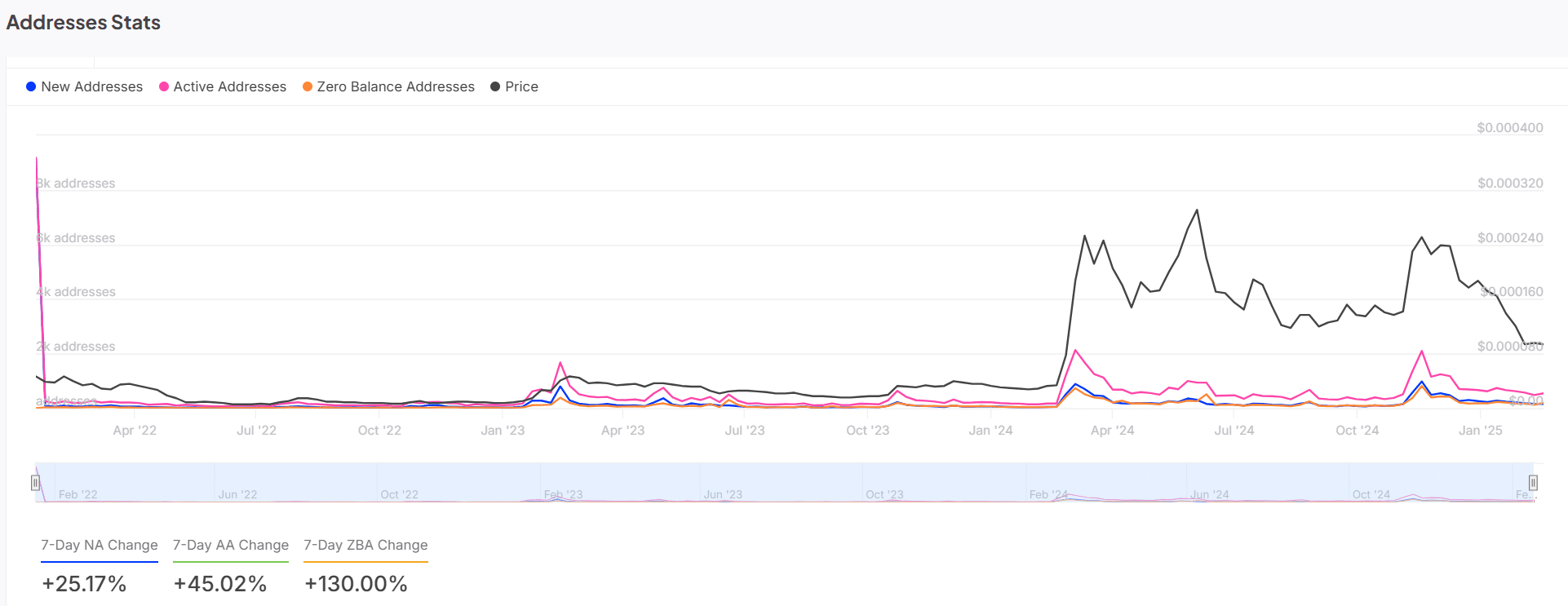This screenshot has width=1568, height=606.
Task: Switch to the 7-Day AA Change tab
Action: click(231, 545)
